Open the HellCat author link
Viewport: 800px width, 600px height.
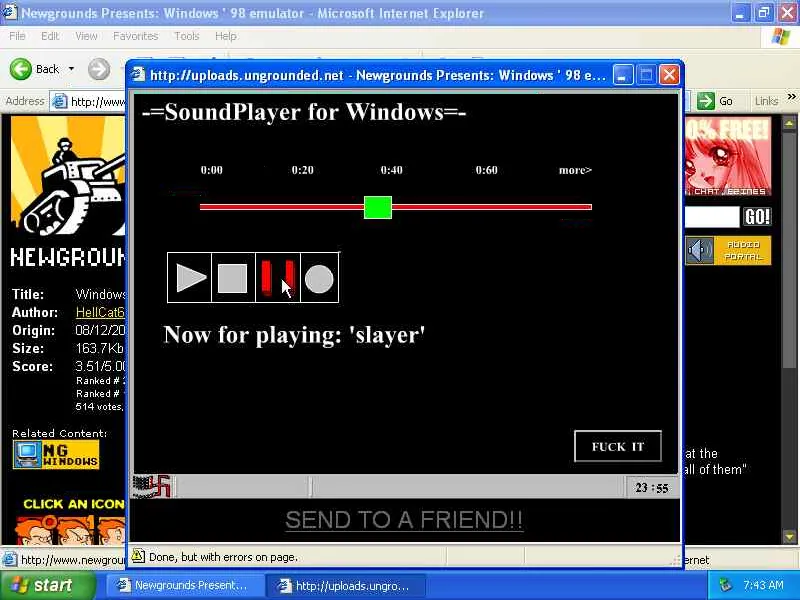pos(100,312)
